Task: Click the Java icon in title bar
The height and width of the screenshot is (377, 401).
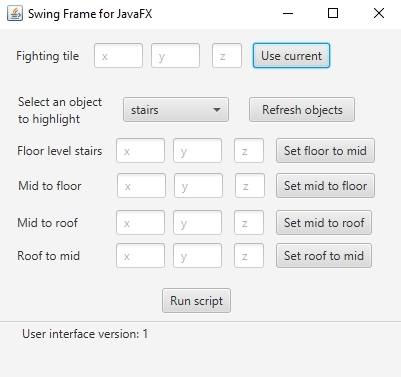Action: (x=15, y=14)
